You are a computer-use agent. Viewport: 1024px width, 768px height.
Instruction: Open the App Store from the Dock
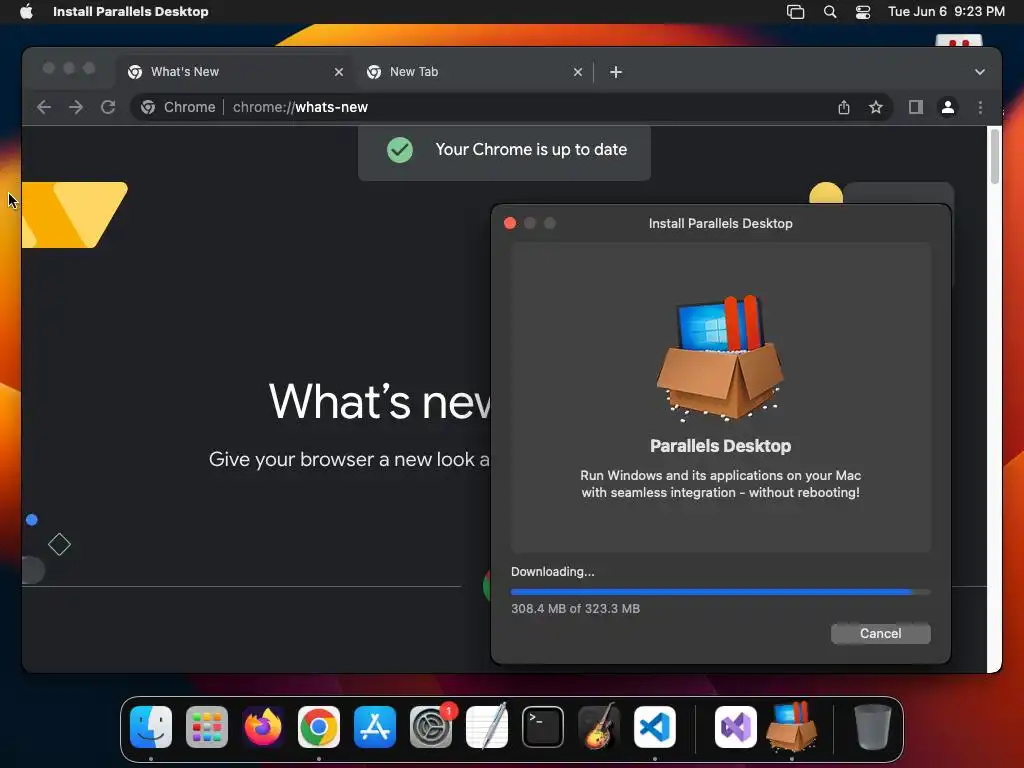[x=375, y=727]
